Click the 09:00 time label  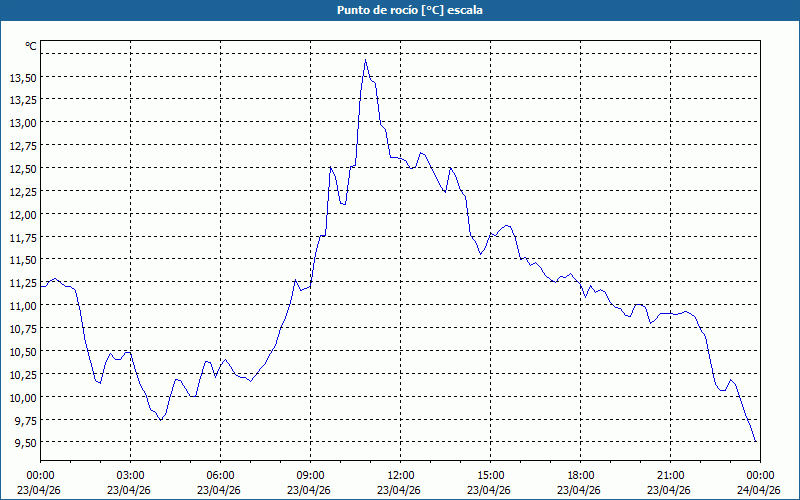pyautogui.click(x=310, y=475)
